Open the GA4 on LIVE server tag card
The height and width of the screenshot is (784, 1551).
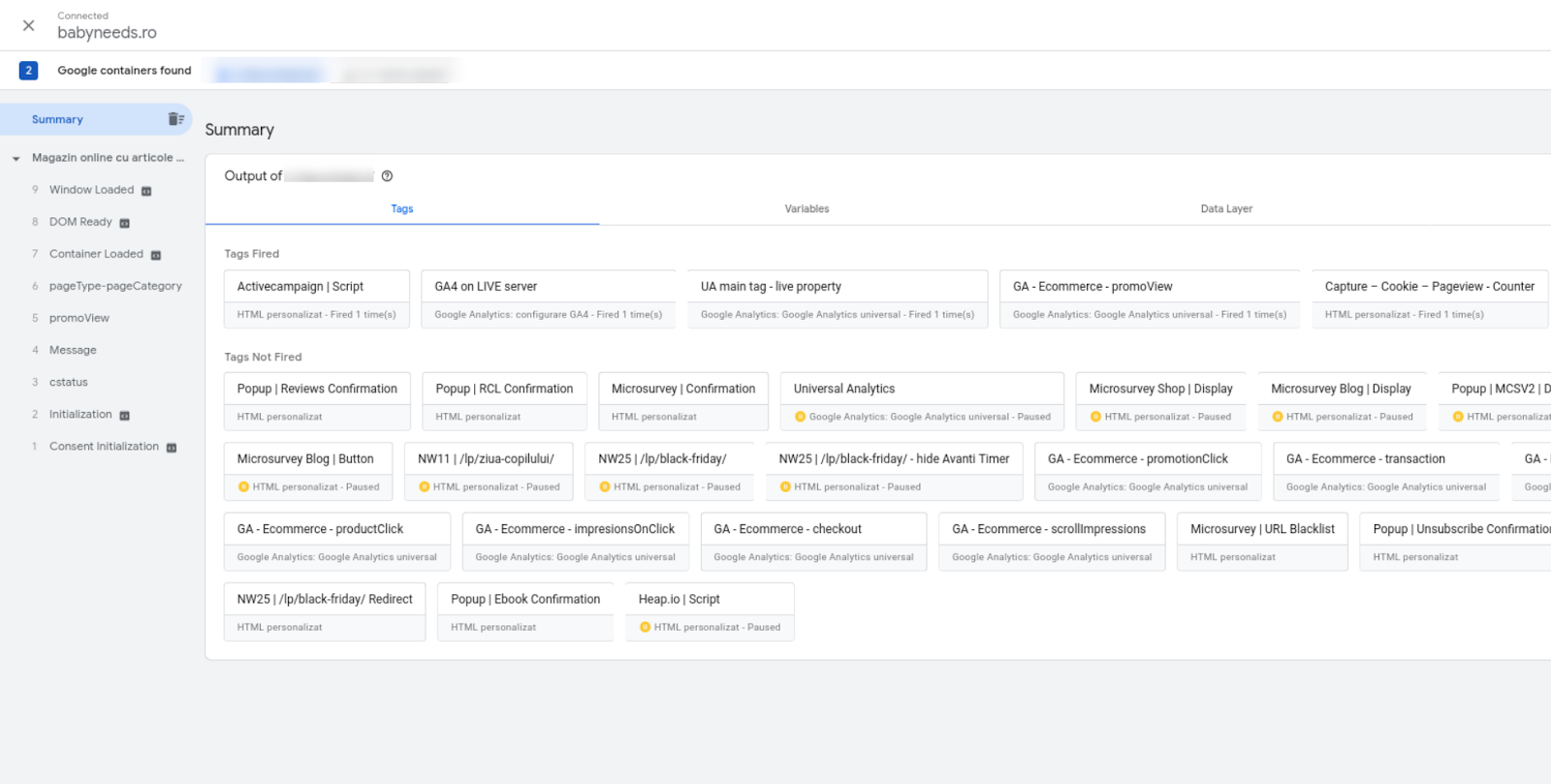pyautogui.click(x=549, y=299)
